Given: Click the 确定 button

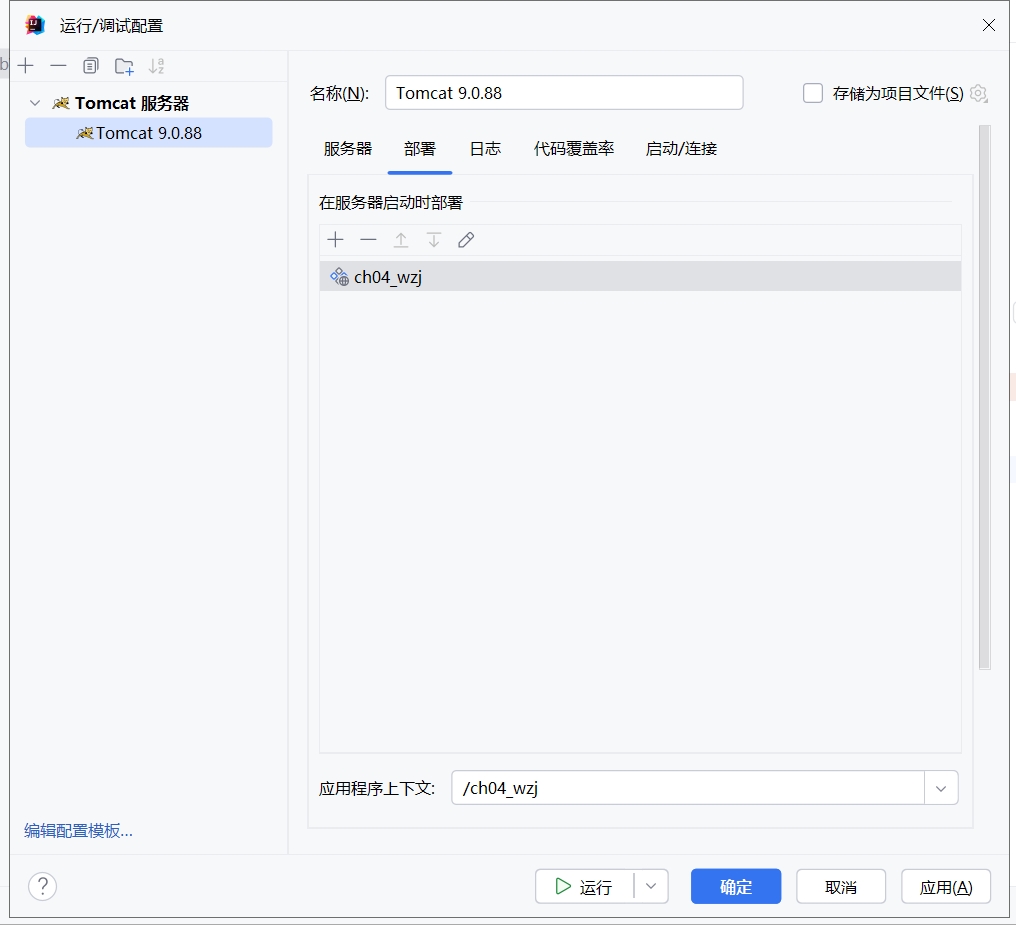Looking at the screenshot, I should (x=735, y=886).
